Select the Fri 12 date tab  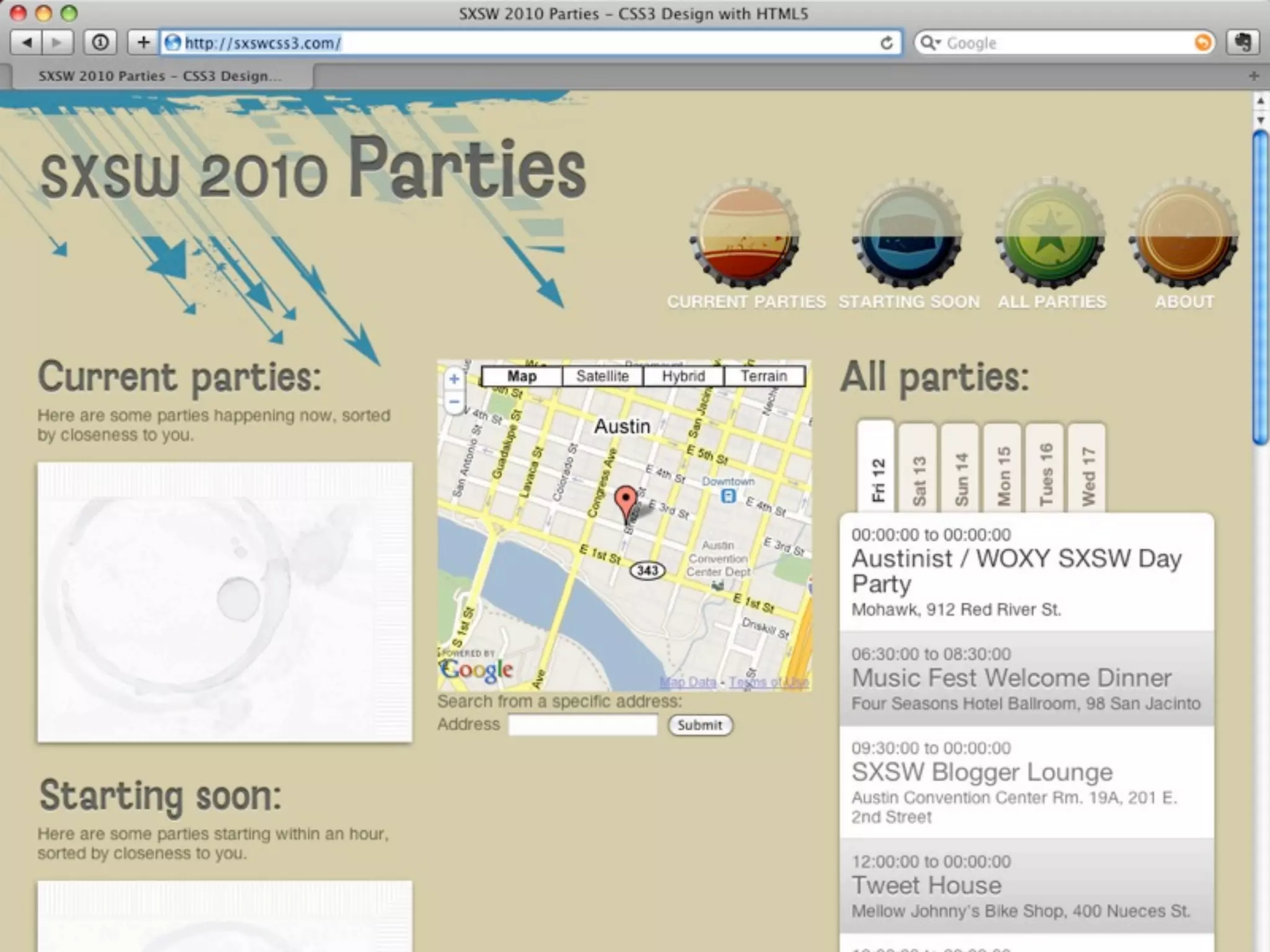click(876, 467)
